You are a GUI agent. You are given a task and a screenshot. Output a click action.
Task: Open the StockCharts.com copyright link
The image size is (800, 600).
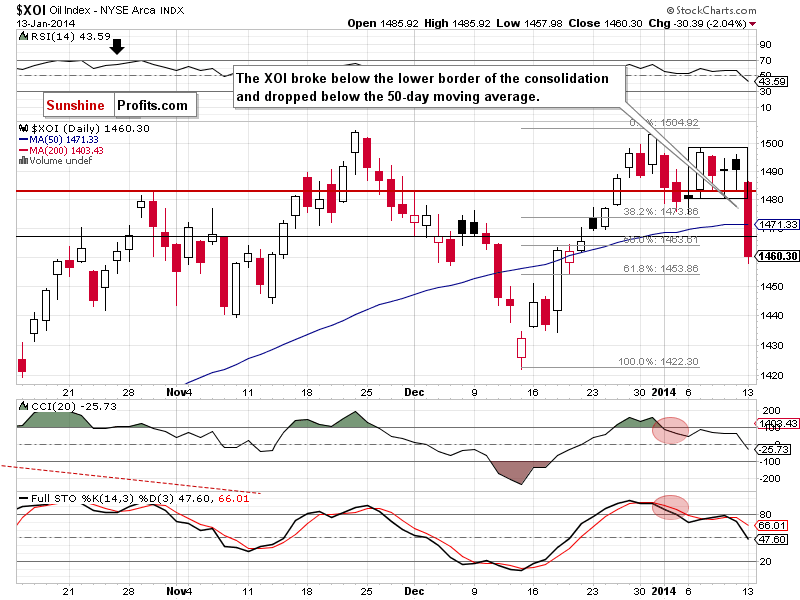tap(711, 10)
